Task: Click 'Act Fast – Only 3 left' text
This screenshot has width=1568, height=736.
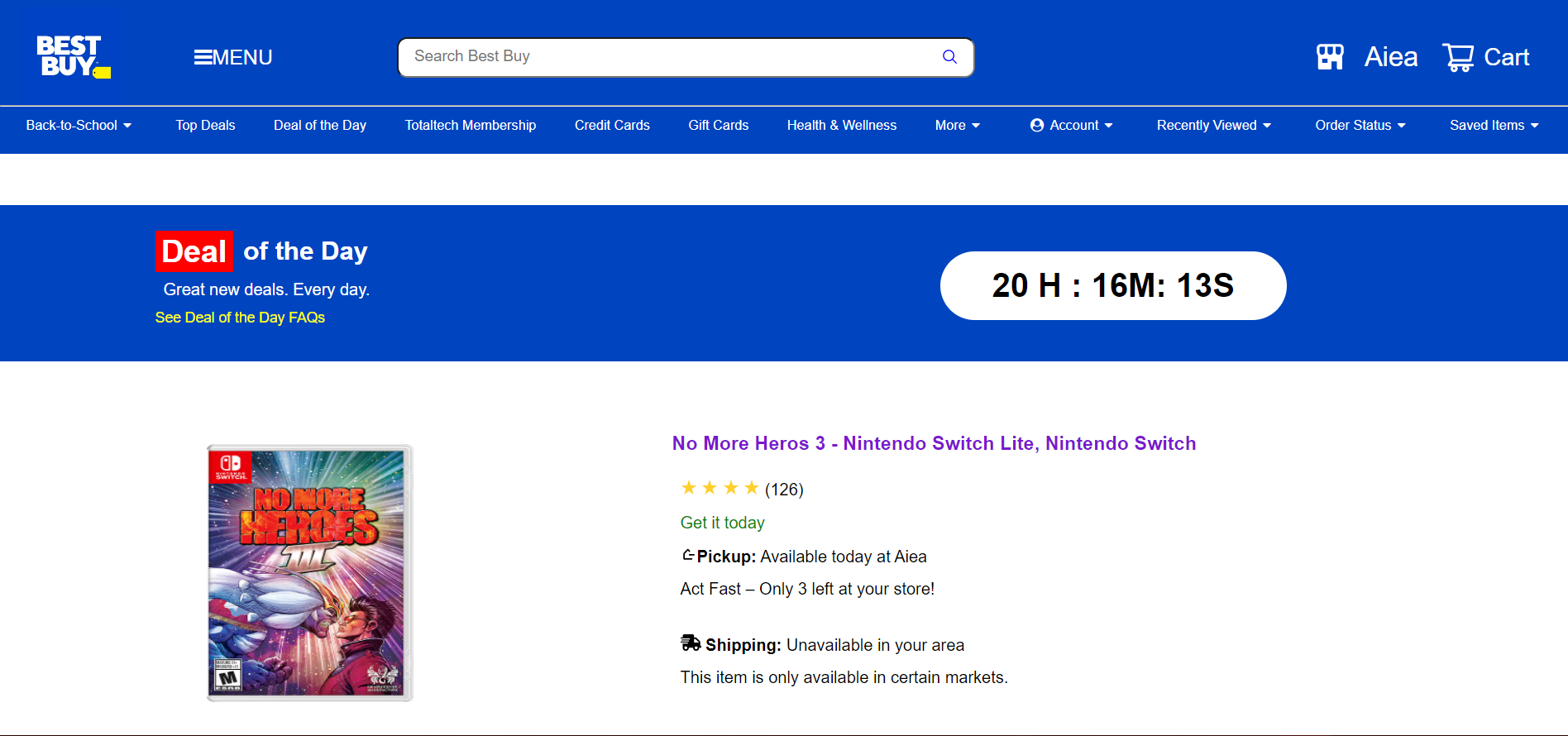Action: coord(807,589)
